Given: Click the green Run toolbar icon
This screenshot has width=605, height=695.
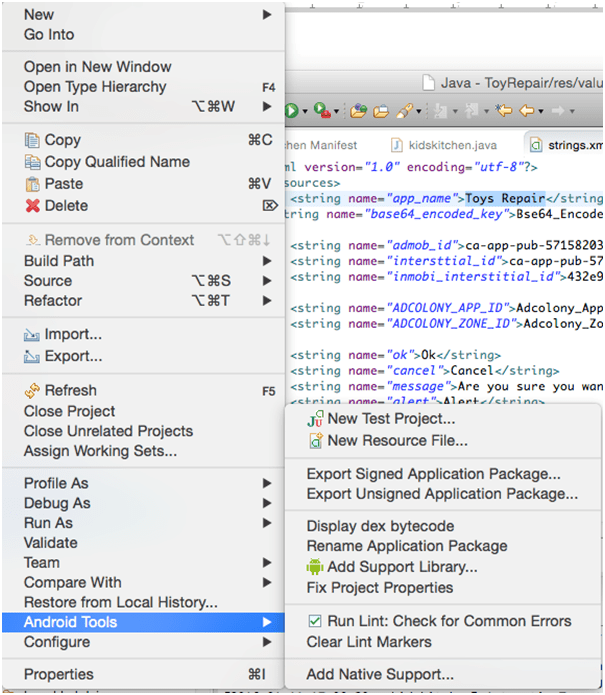Looking at the screenshot, I should (292, 111).
